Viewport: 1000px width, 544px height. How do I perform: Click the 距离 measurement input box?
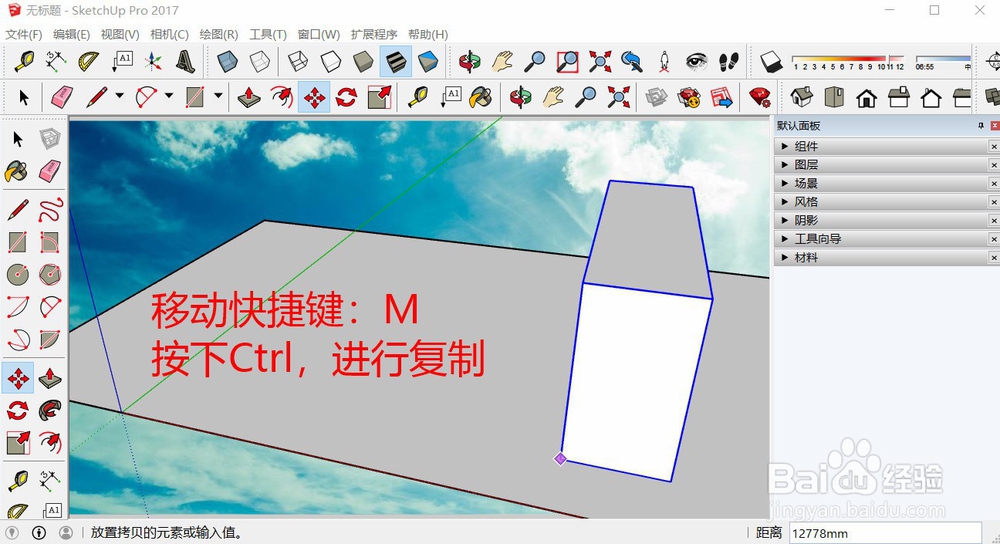pos(885,533)
